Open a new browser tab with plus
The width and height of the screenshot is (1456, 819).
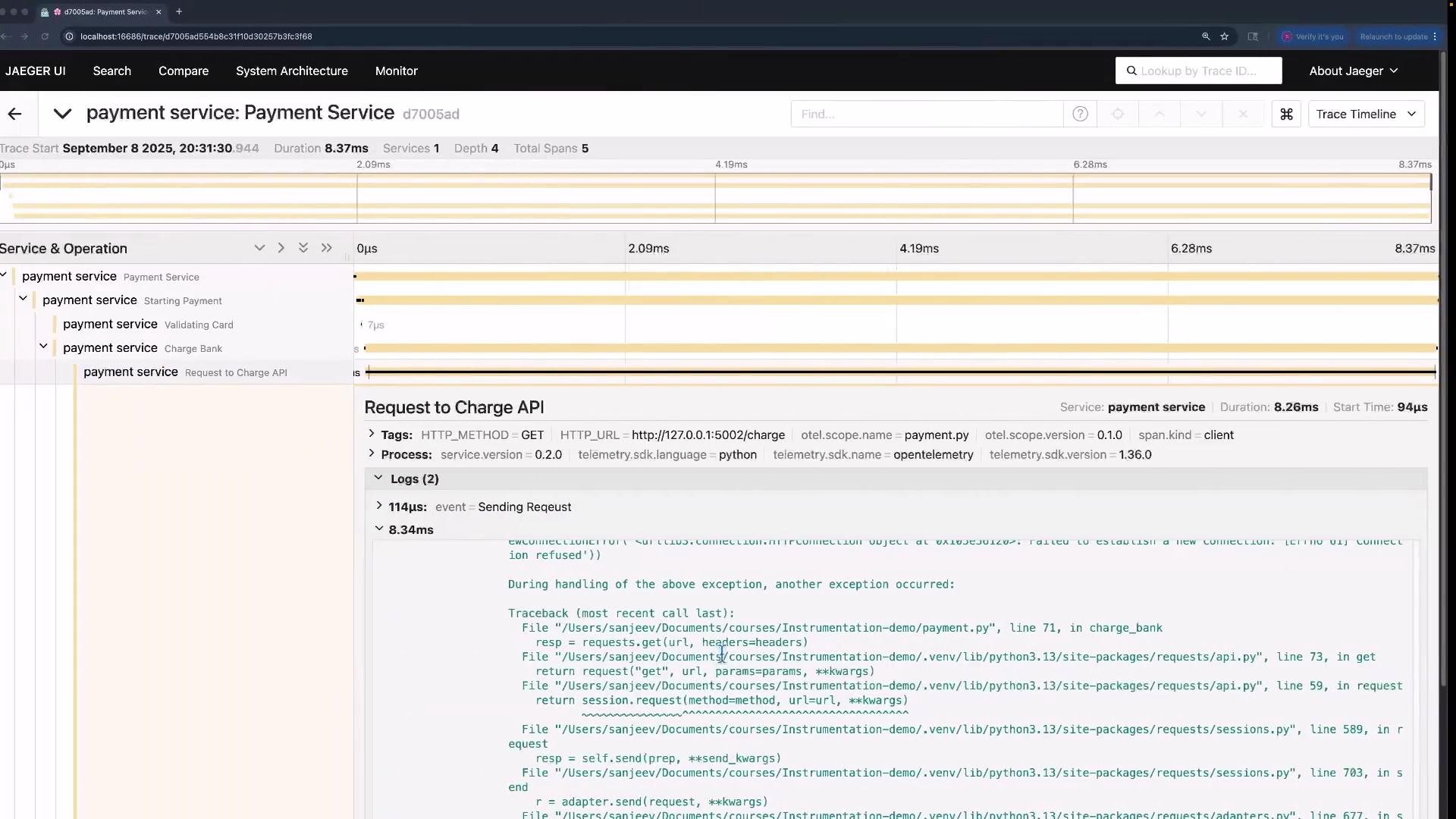(179, 11)
